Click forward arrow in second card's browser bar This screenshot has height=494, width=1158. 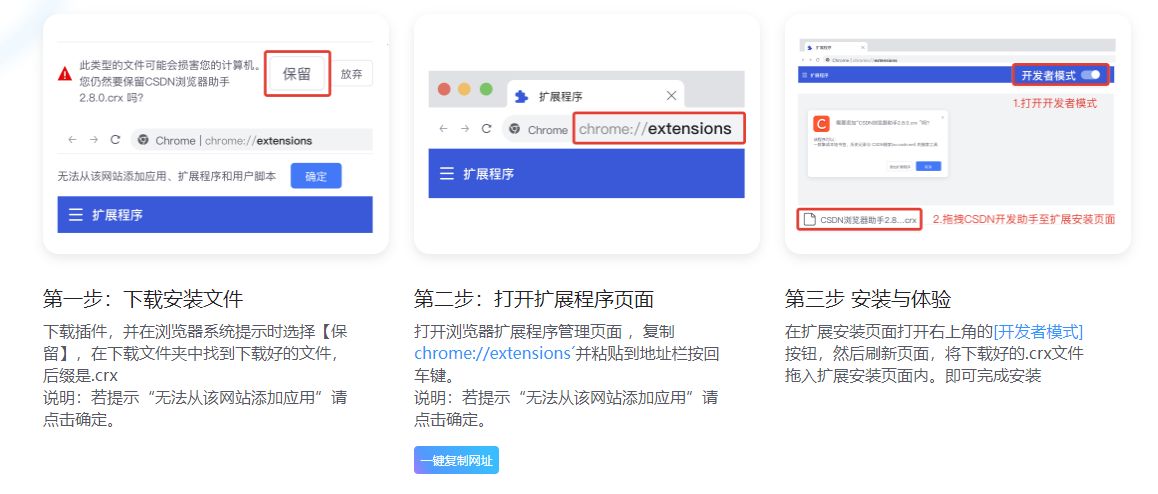pos(465,128)
